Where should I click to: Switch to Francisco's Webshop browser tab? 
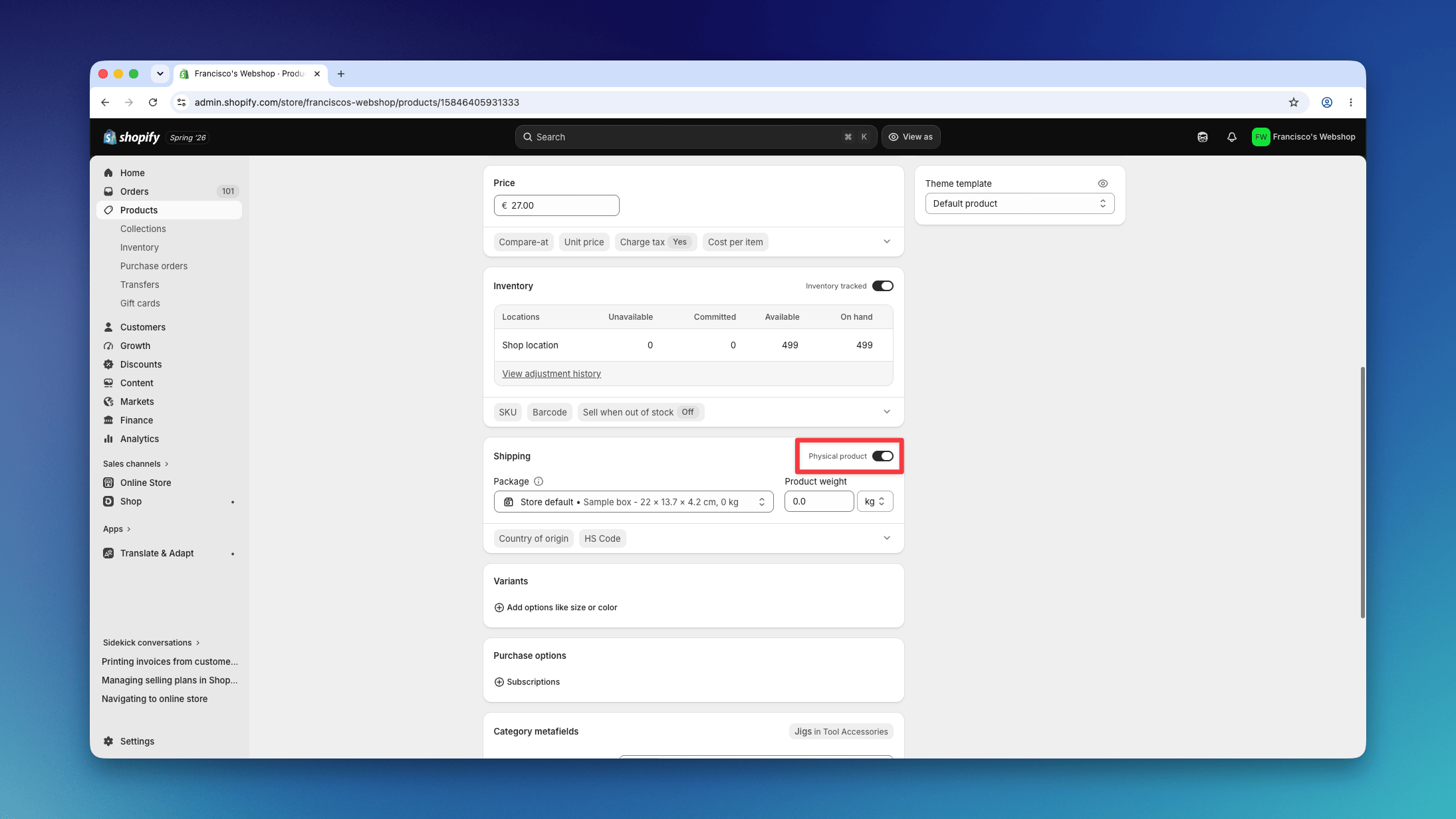coord(250,74)
